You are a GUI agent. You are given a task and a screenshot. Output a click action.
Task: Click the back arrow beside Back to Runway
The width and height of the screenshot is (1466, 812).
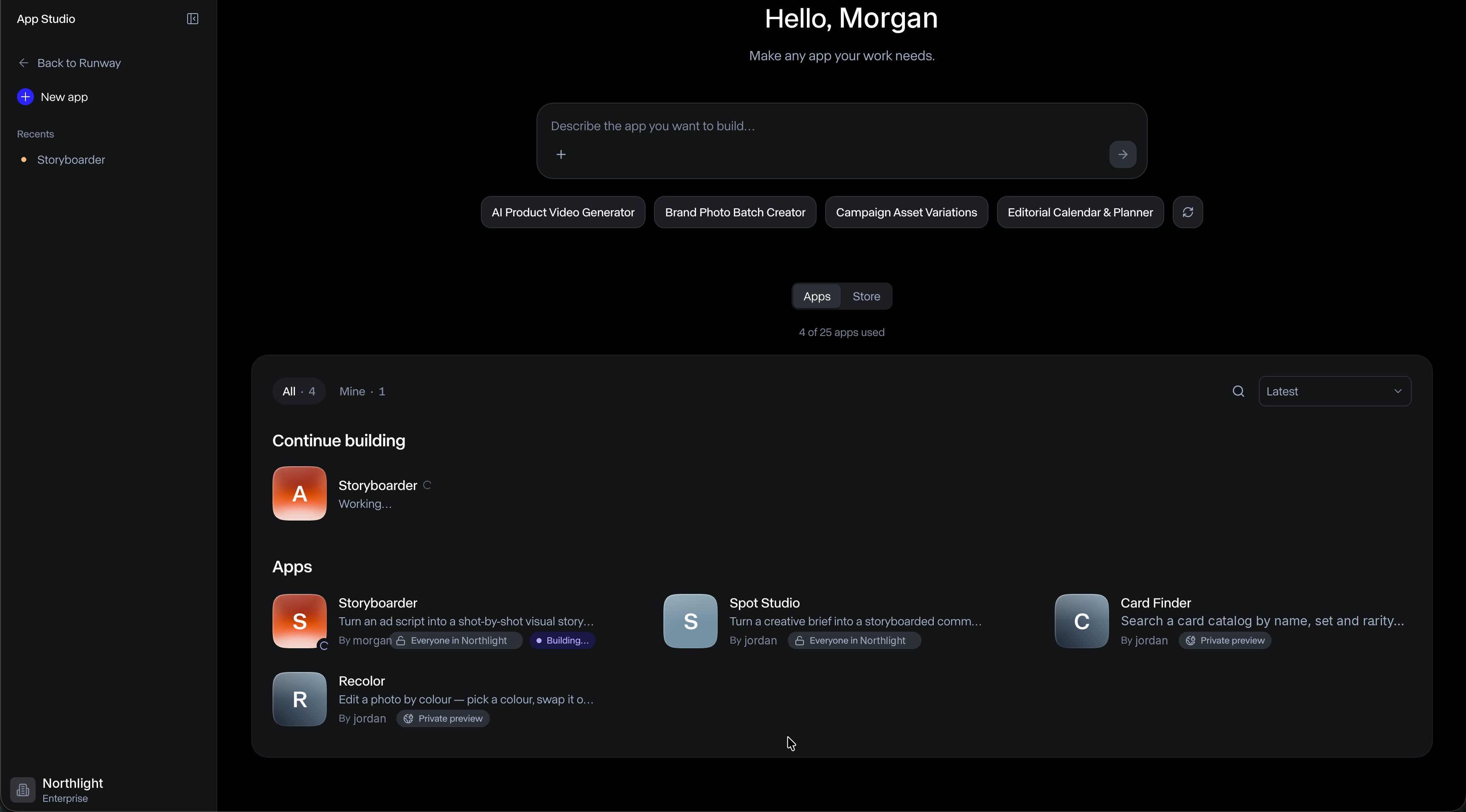click(x=23, y=63)
